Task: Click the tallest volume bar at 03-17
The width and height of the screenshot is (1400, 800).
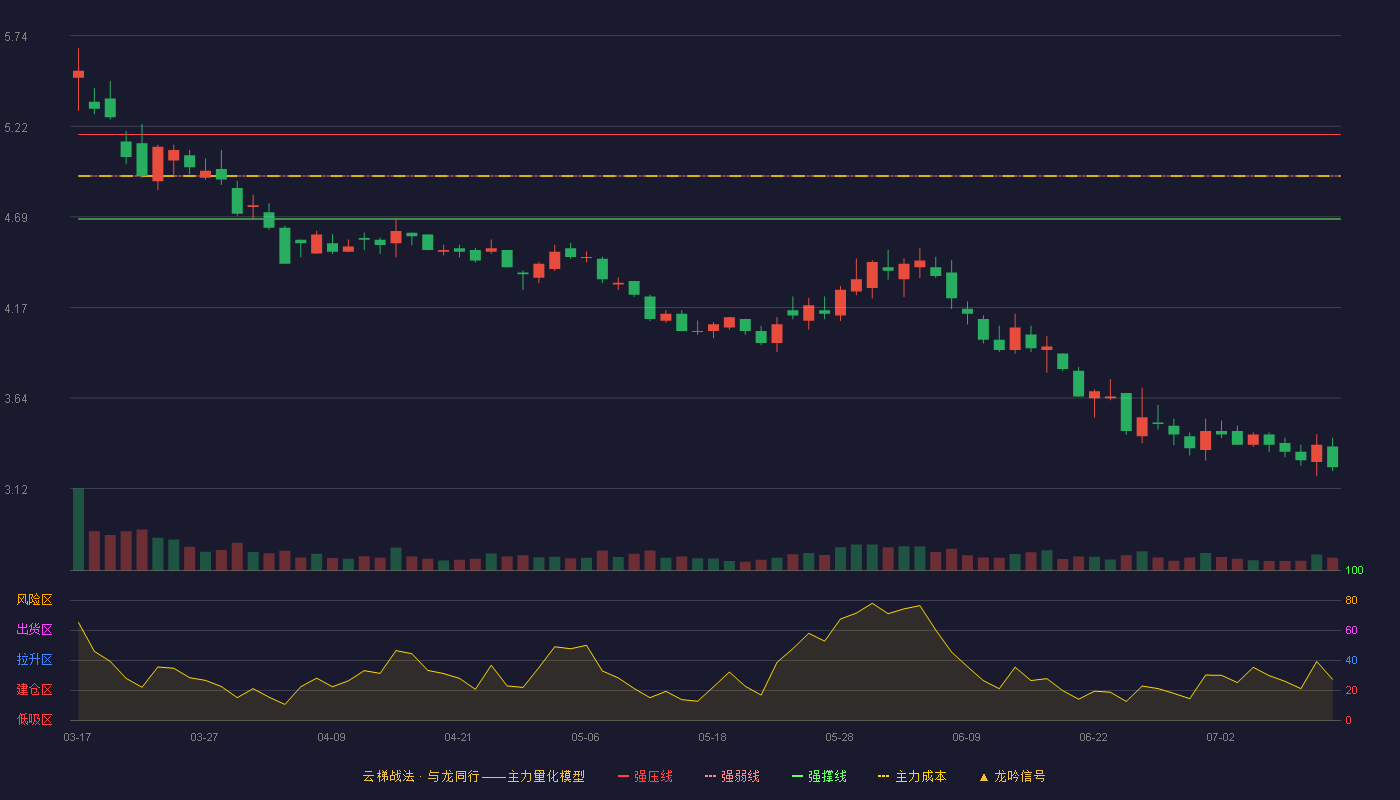Action: coord(78,529)
